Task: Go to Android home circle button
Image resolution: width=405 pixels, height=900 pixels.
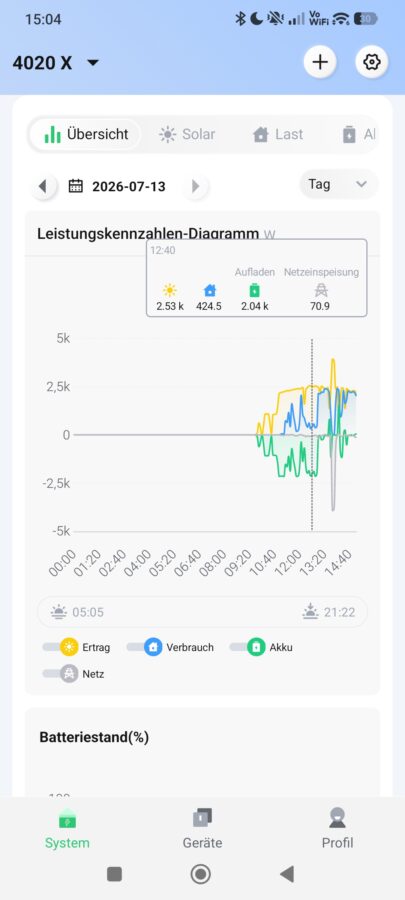Action: pos(201,874)
